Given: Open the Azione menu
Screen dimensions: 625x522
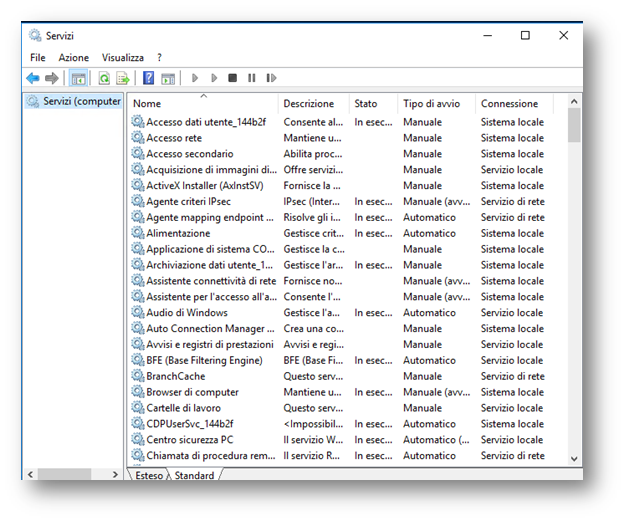Looking at the screenshot, I should coord(74,58).
